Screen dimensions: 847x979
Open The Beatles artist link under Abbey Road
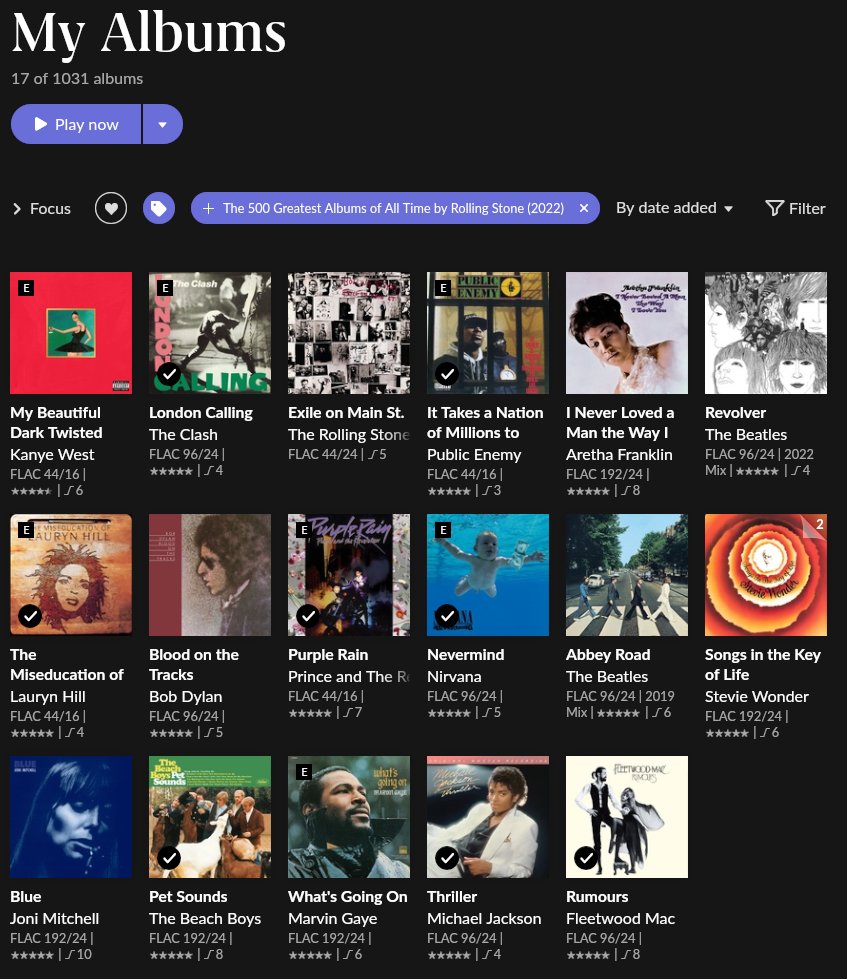607,676
